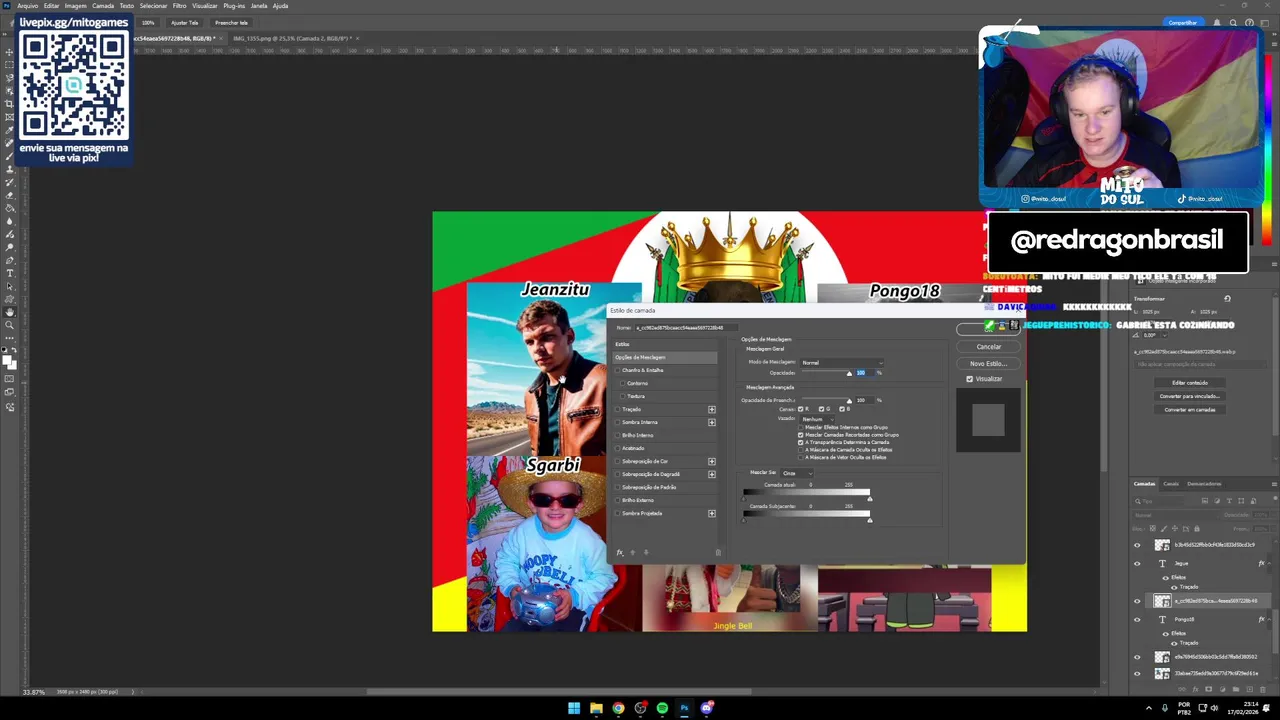The width and height of the screenshot is (1280, 720).
Task: Select the Rectangular Marquee tool
Action: click(9, 63)
